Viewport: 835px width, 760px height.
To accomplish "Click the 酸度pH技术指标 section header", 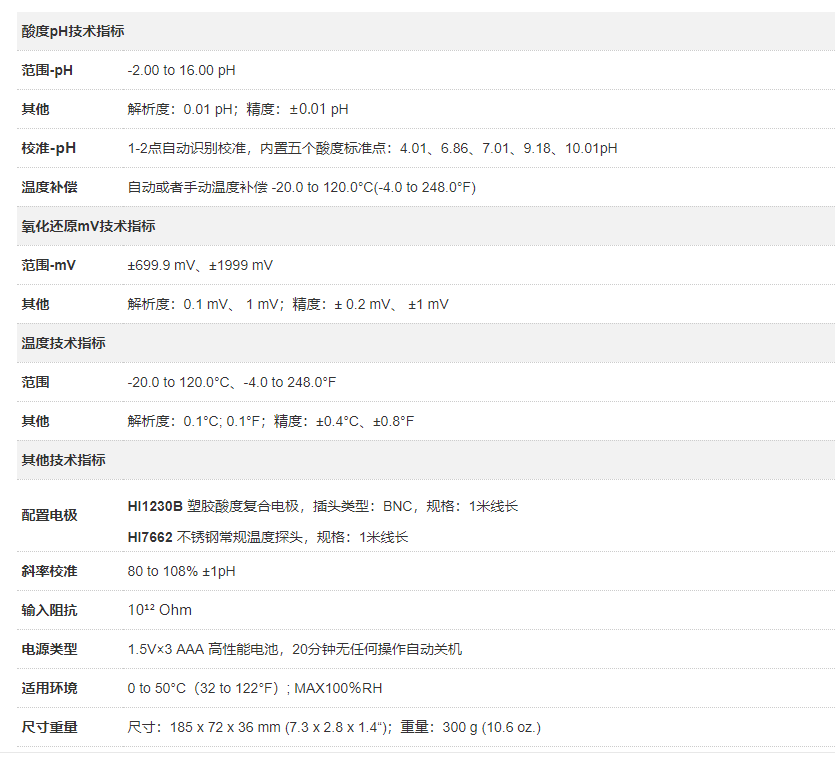I will [x=73, y=32].
